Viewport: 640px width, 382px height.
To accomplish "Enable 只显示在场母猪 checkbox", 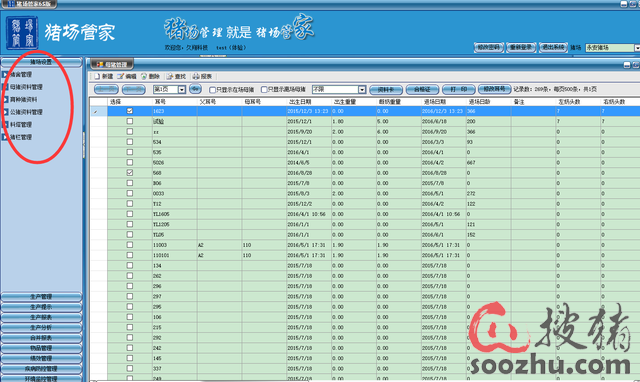I will click(x=212, y=89).
